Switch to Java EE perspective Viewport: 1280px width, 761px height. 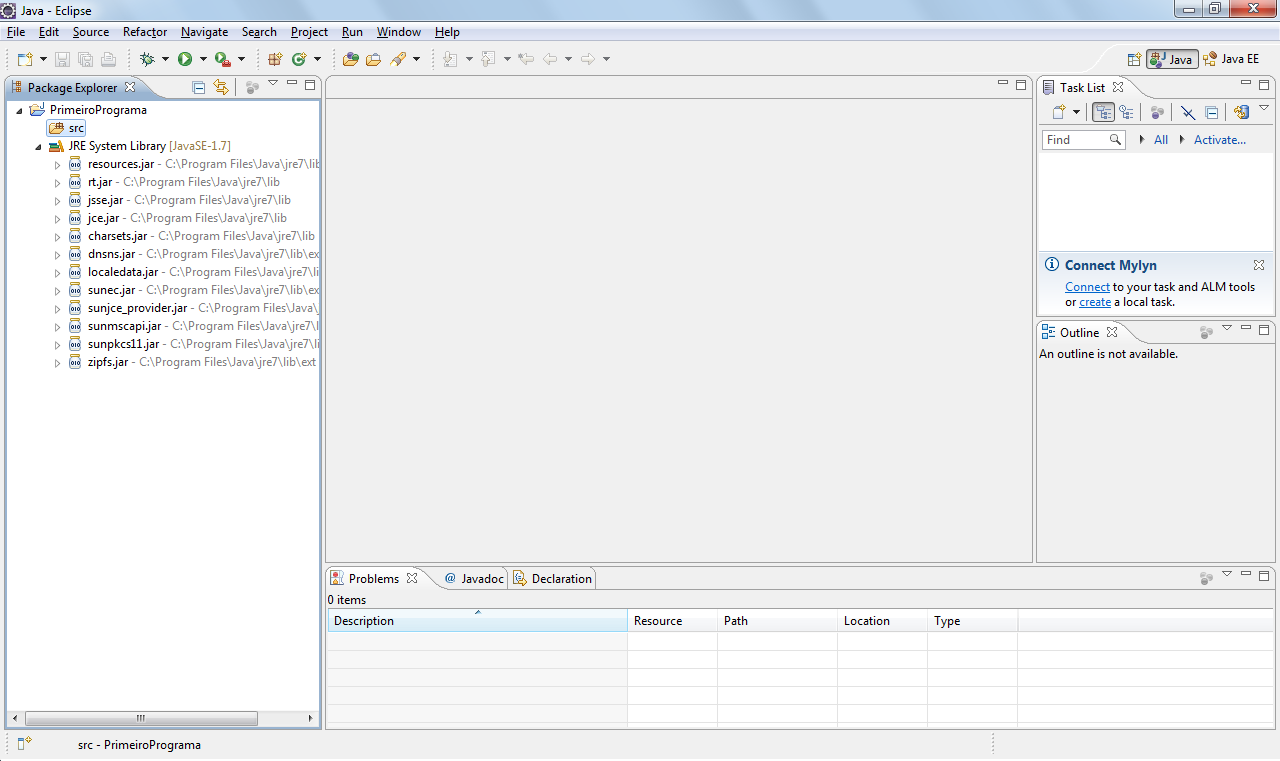click(x=1232, y=59)
